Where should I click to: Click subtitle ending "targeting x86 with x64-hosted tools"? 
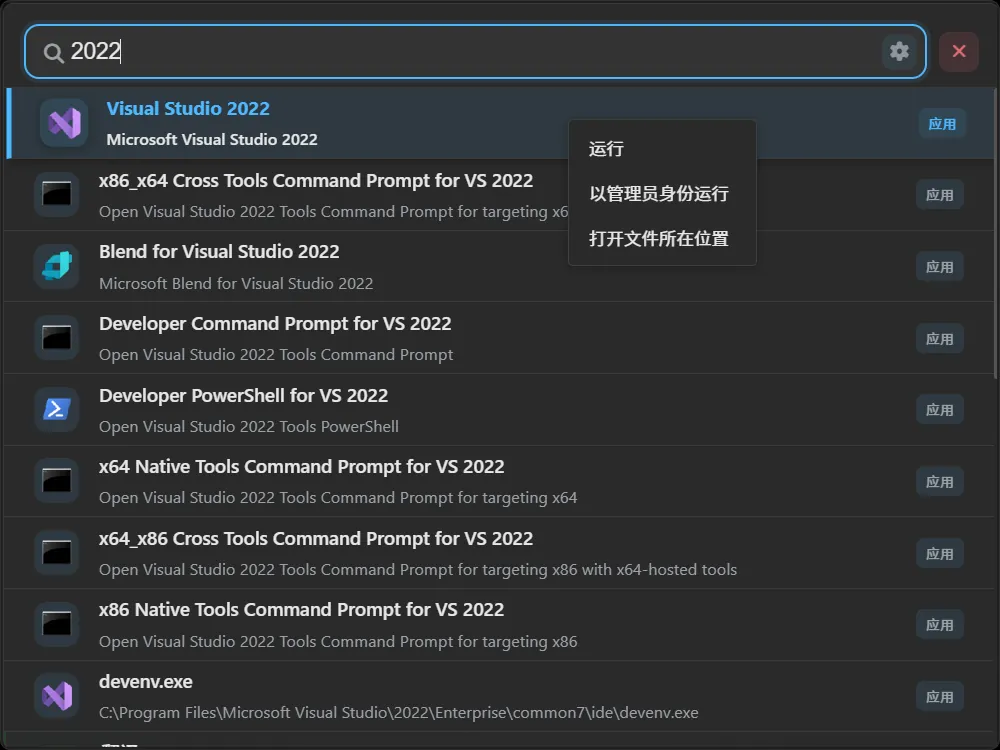point(418,570)
